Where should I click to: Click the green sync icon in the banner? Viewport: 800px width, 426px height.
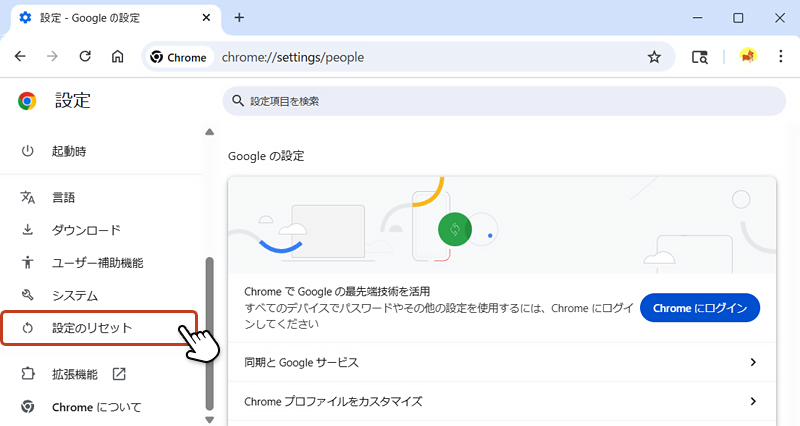coord(455,229)
